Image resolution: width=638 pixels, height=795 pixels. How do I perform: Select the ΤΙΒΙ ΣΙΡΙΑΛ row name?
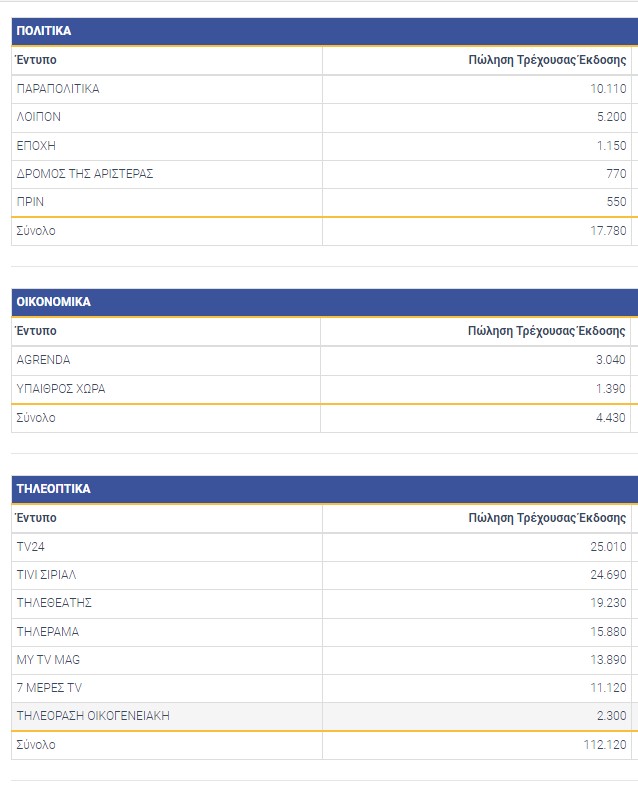click(x=47, y=575)
